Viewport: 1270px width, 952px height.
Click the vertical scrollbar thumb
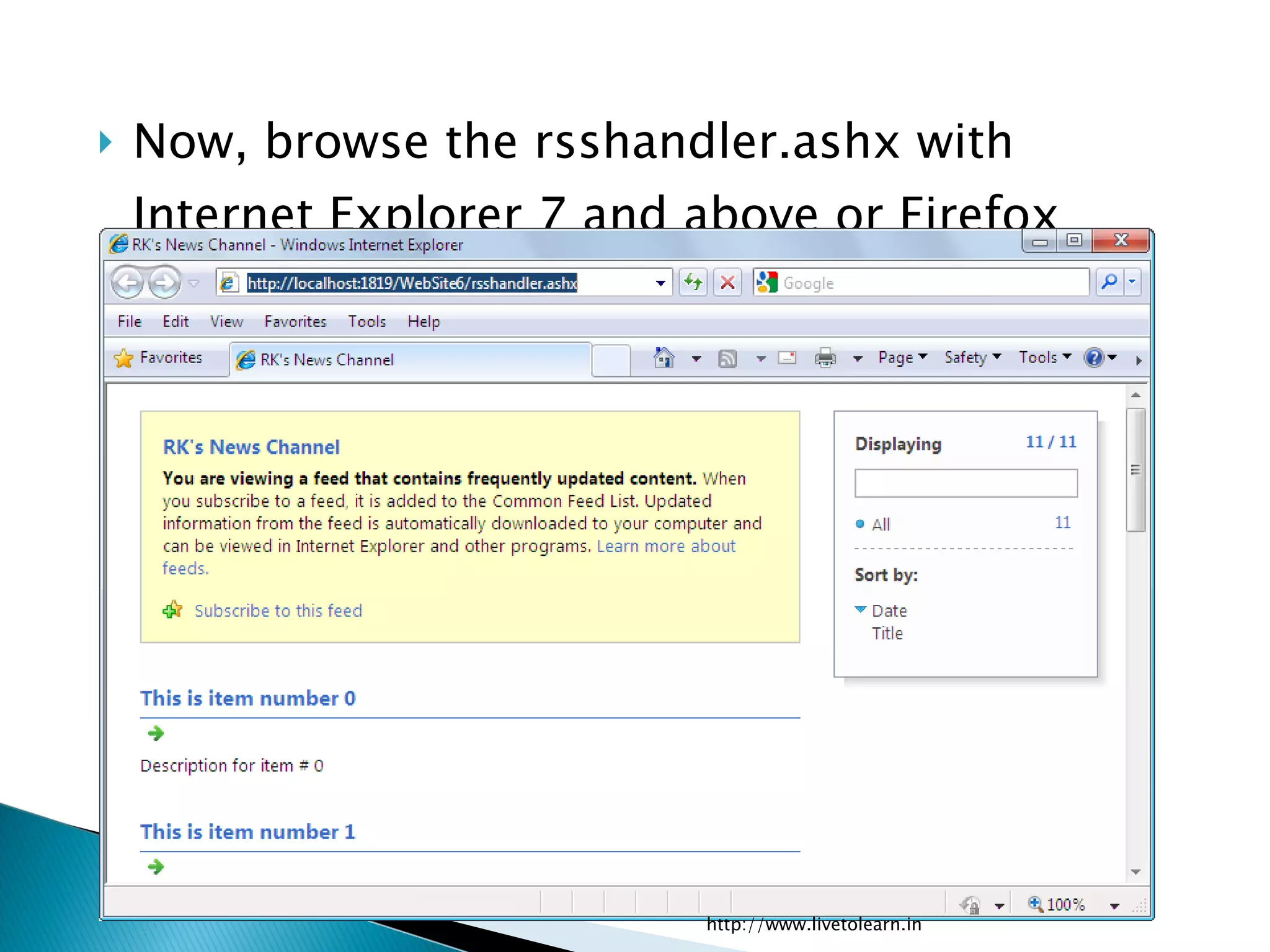pyautogui.click(x=1136, y=470)
